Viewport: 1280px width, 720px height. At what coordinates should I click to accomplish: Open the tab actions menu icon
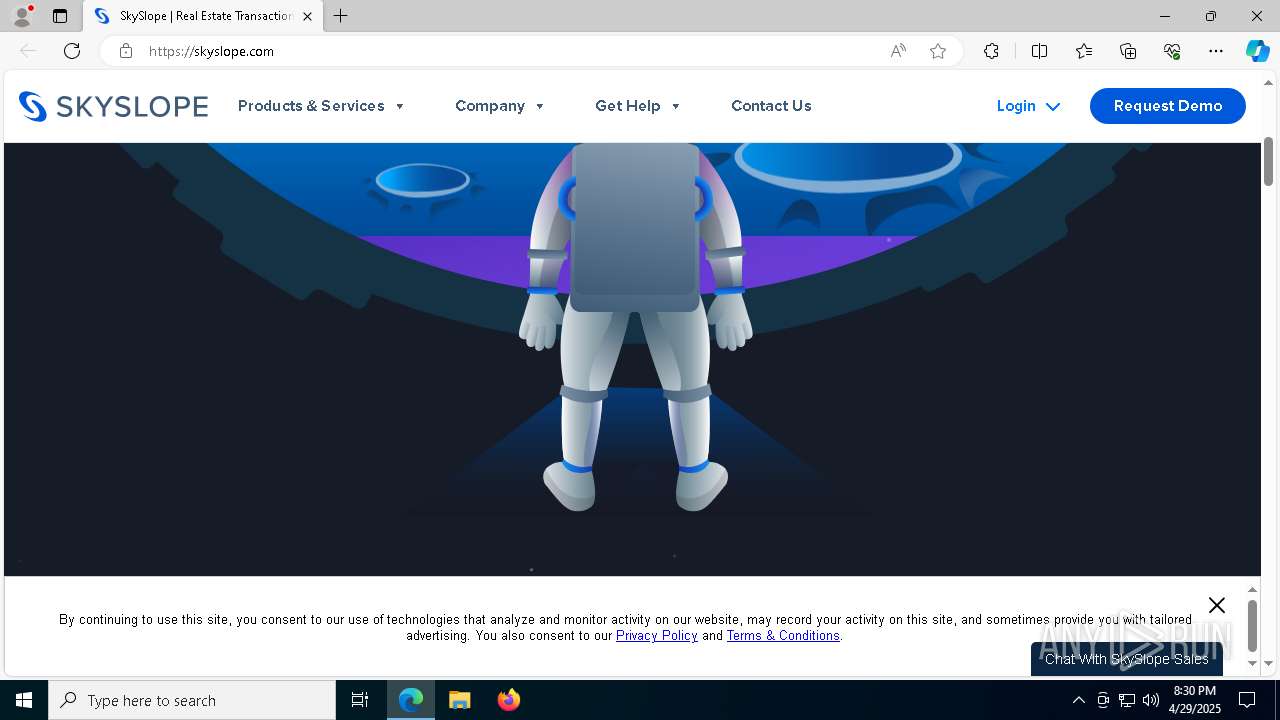60,16
